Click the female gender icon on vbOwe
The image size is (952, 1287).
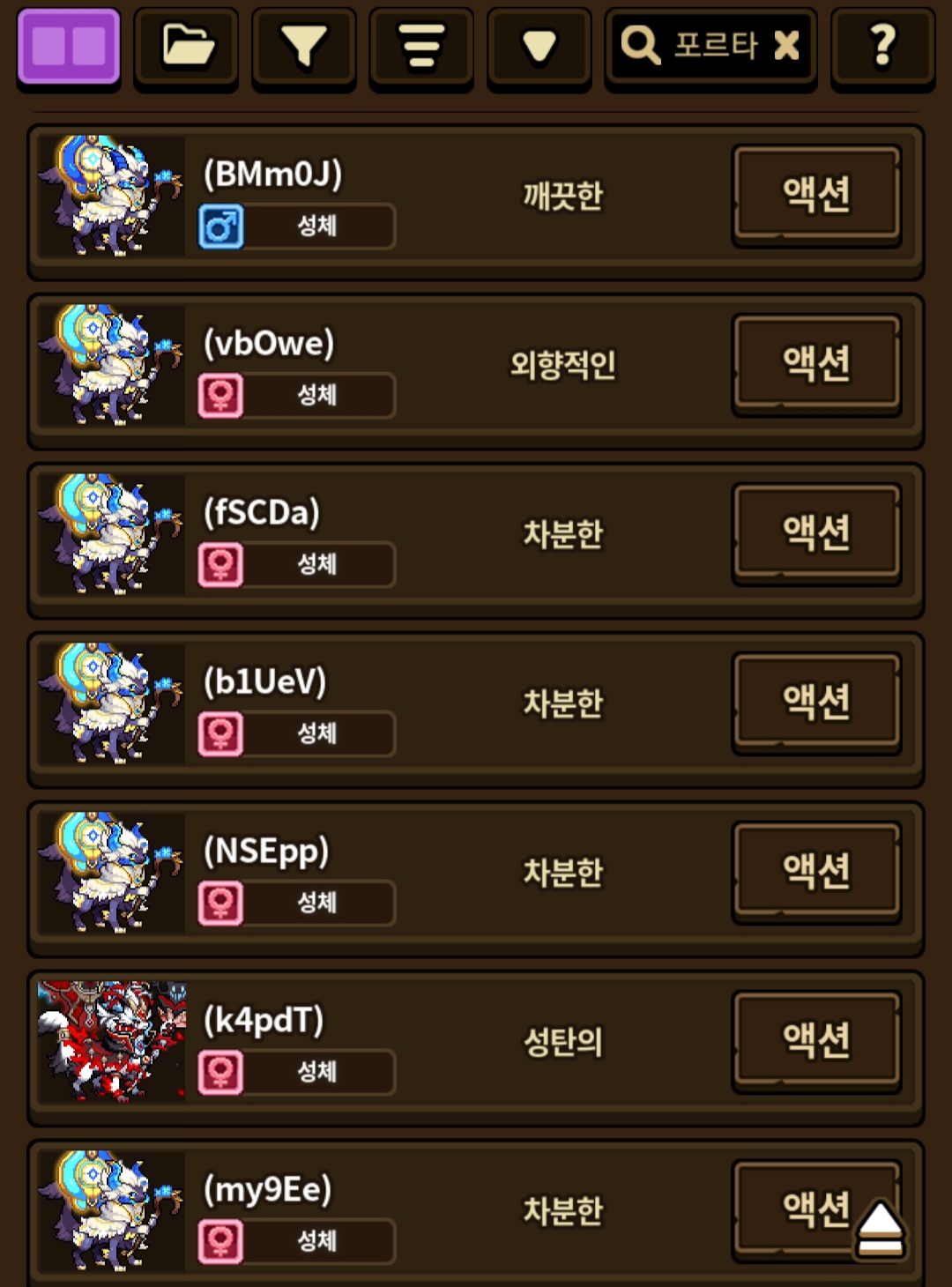coord(220,396)
